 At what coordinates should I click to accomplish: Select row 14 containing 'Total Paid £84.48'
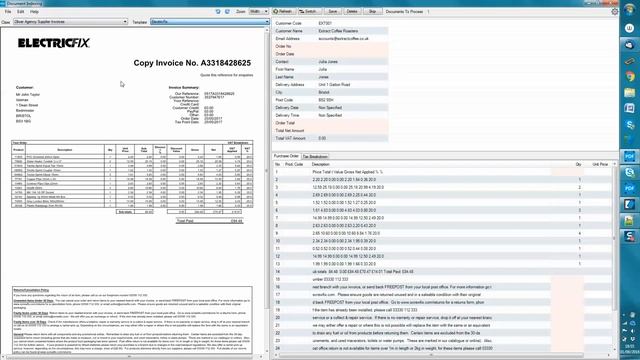click(442, 271)
